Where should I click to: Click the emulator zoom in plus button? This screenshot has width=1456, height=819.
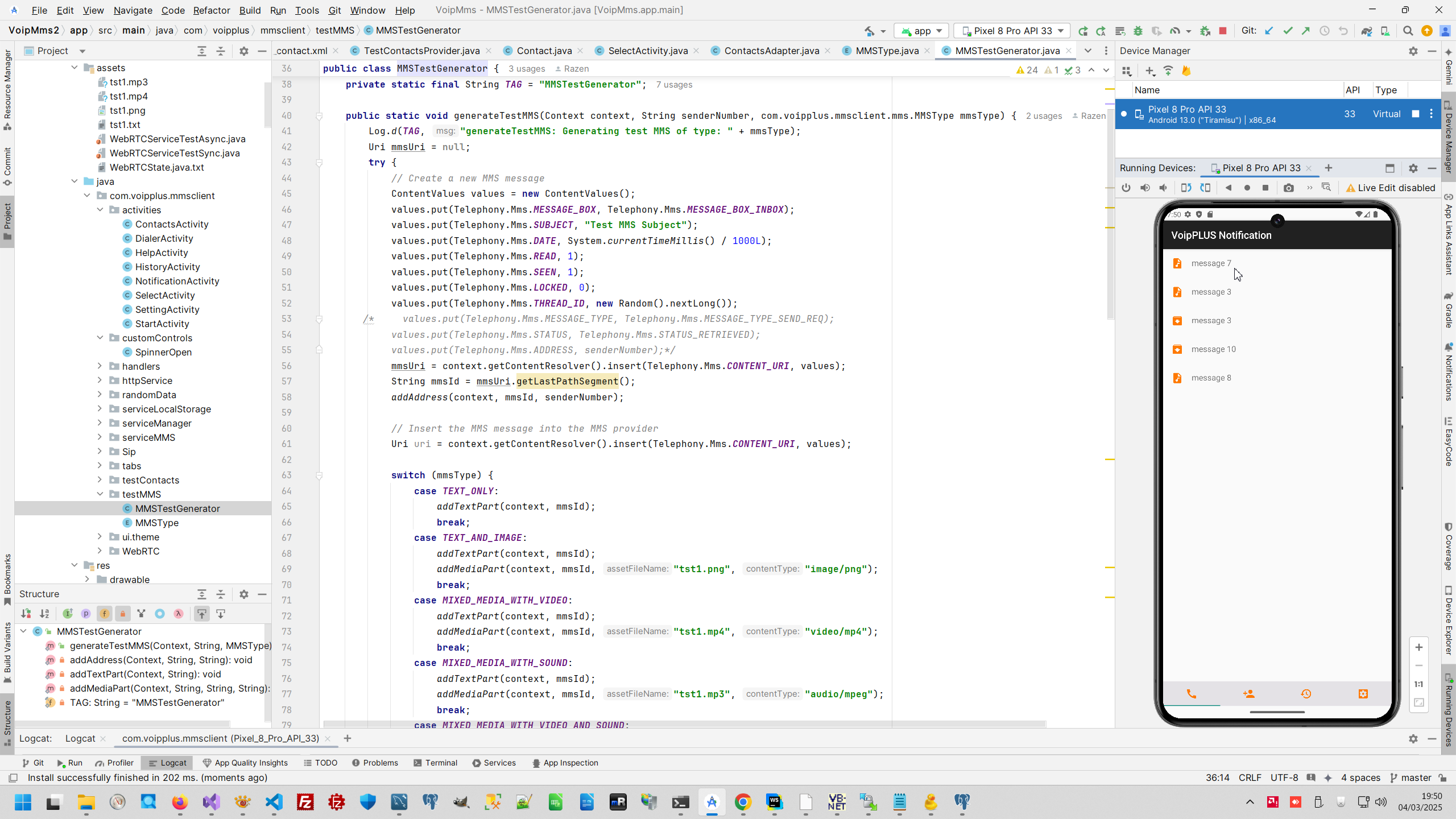tap(1418, 647)
